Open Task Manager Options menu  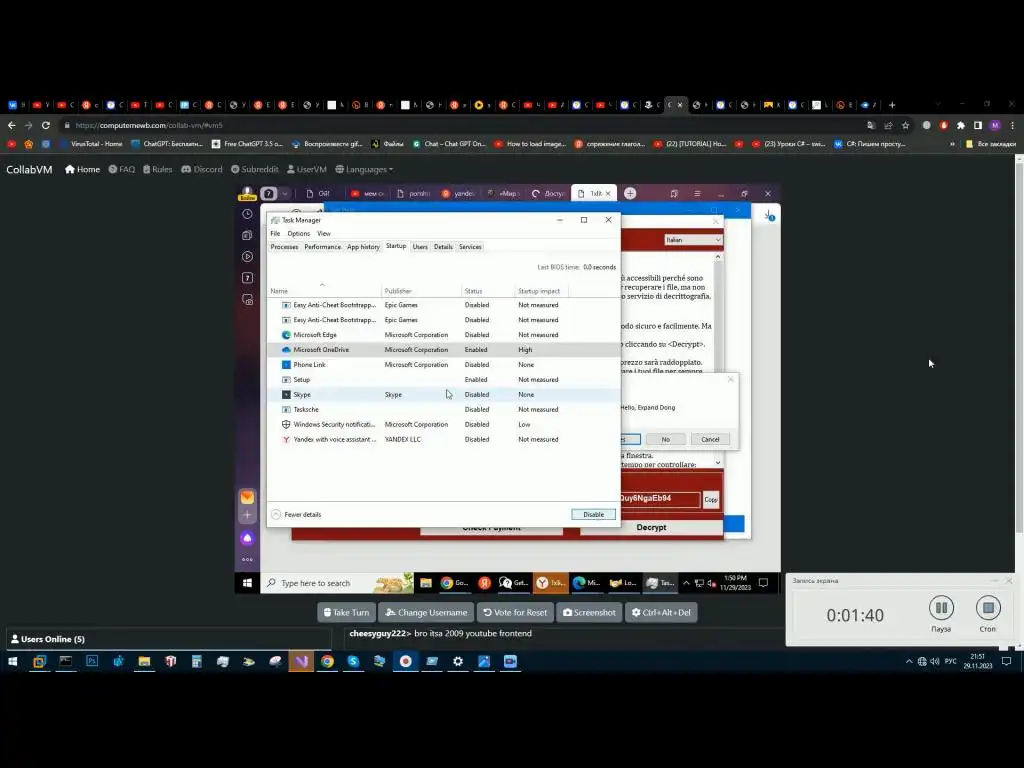click(298, 234)
